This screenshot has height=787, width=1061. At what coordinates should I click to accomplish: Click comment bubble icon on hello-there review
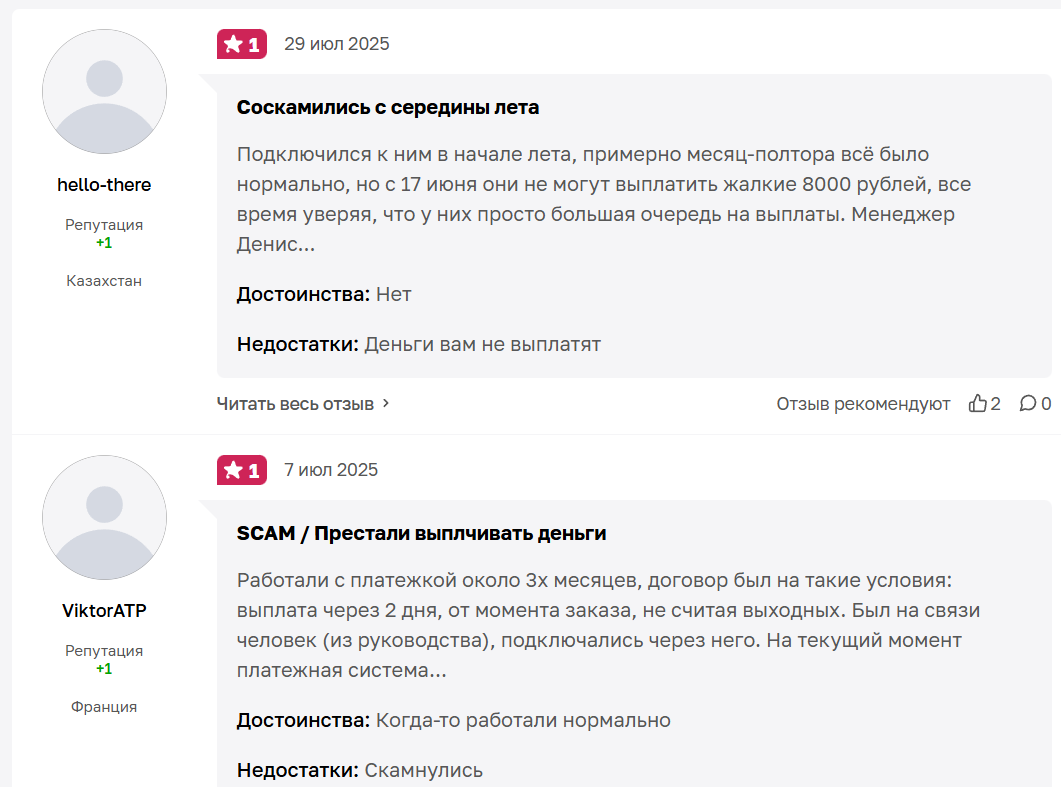(1027, 404)
